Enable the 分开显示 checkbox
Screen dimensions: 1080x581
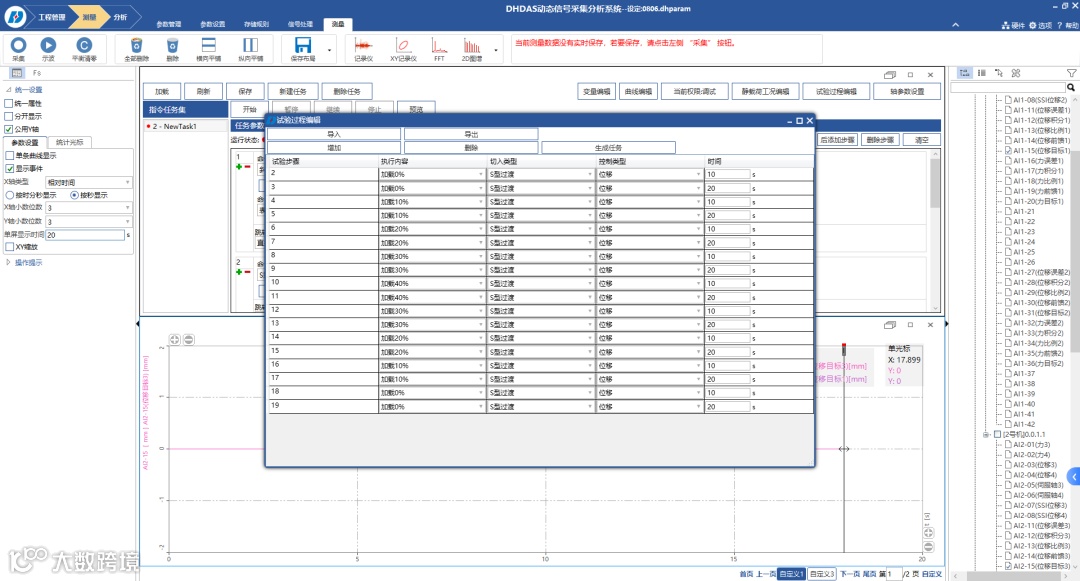point(9,116)
